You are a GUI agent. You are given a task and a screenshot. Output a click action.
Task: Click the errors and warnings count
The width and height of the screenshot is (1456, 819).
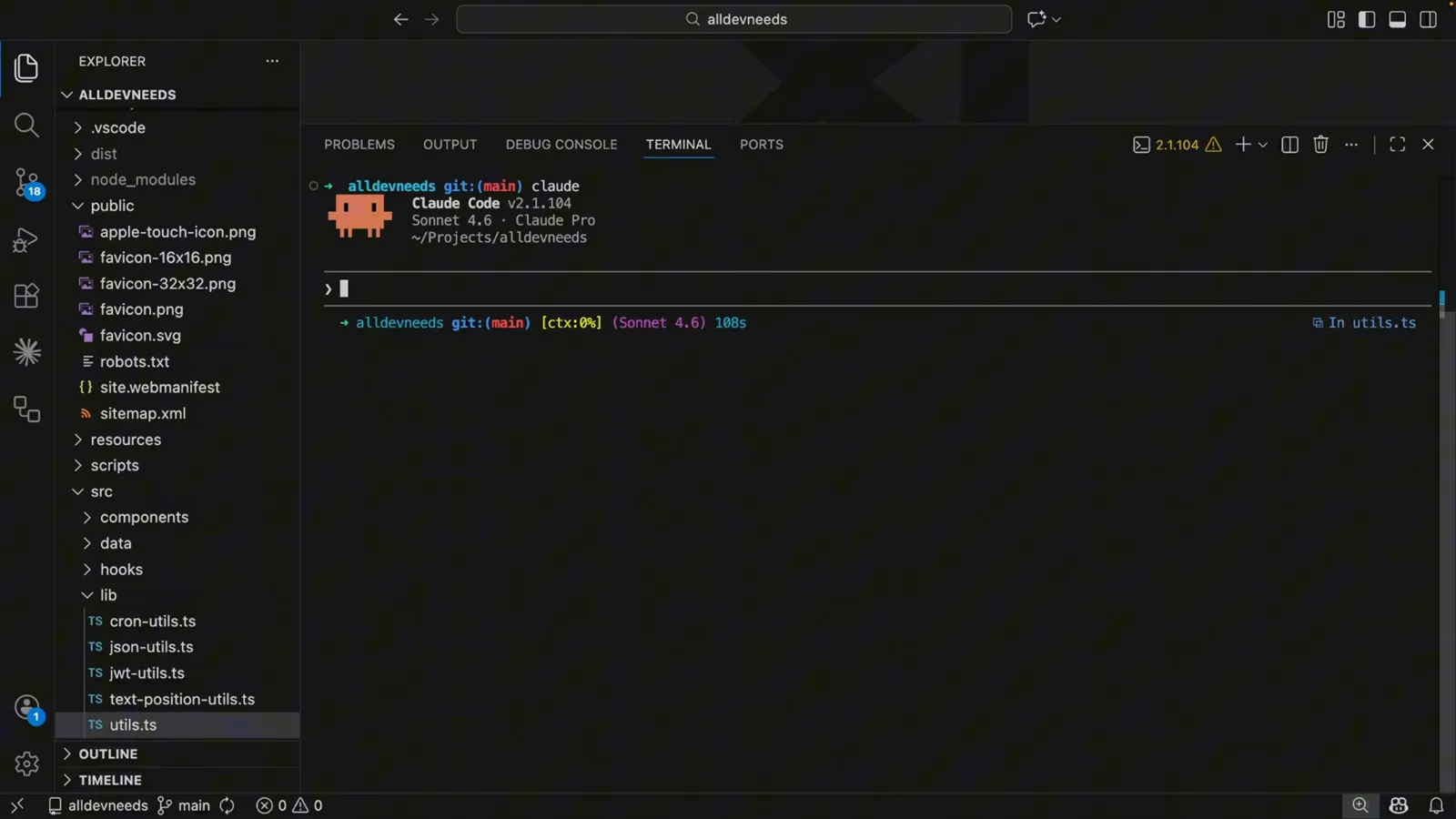coord(289,805)
